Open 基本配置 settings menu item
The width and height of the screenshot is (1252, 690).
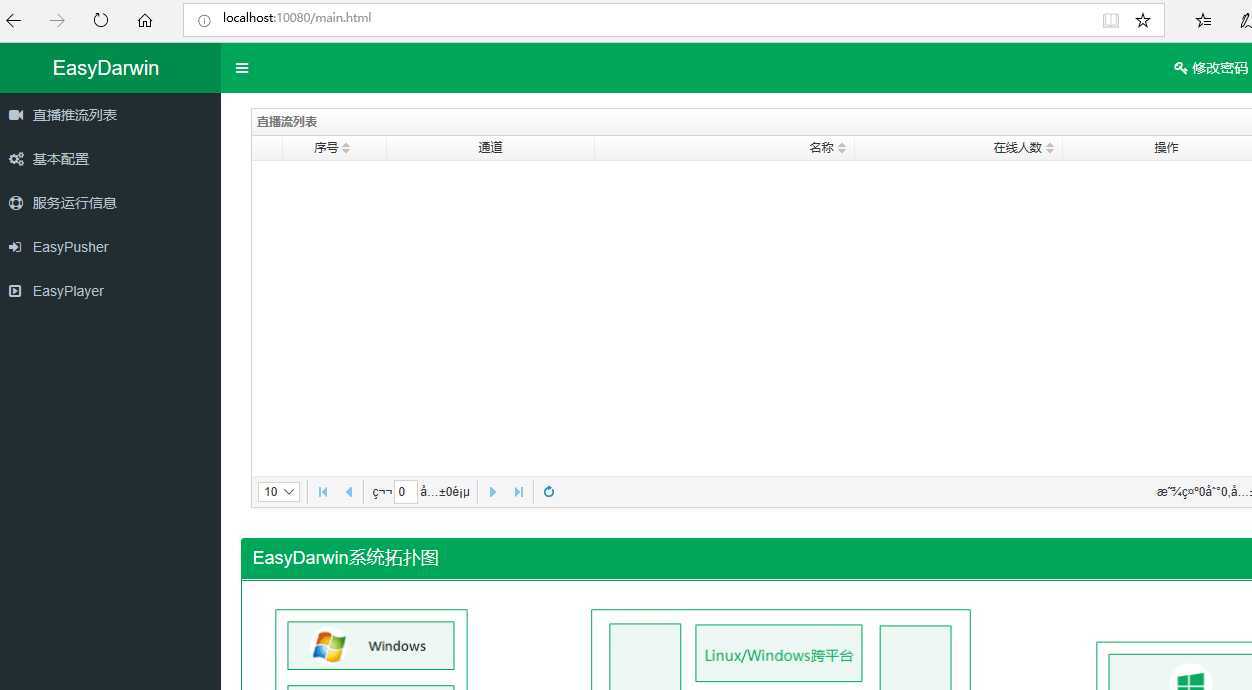click(61, 159)
